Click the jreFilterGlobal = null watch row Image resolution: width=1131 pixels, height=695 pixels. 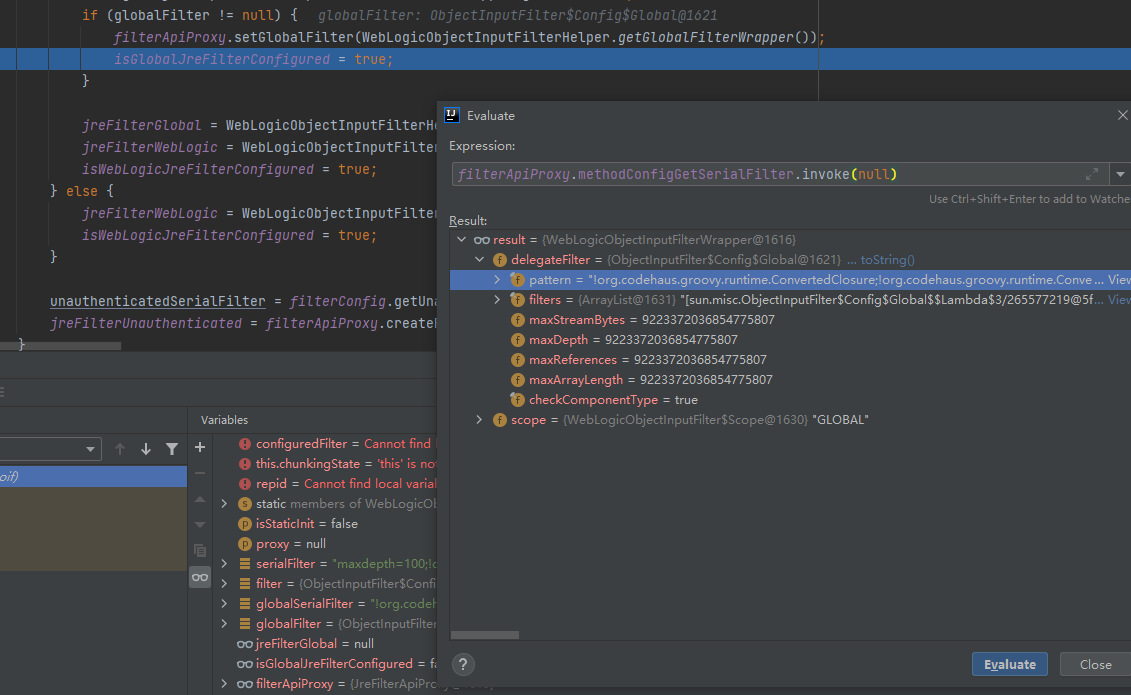pyautogui.click(x=326, y=644)
